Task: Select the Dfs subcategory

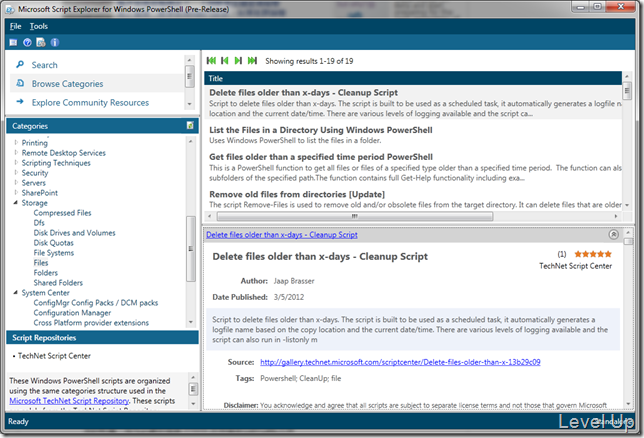Action: (39, 223)
